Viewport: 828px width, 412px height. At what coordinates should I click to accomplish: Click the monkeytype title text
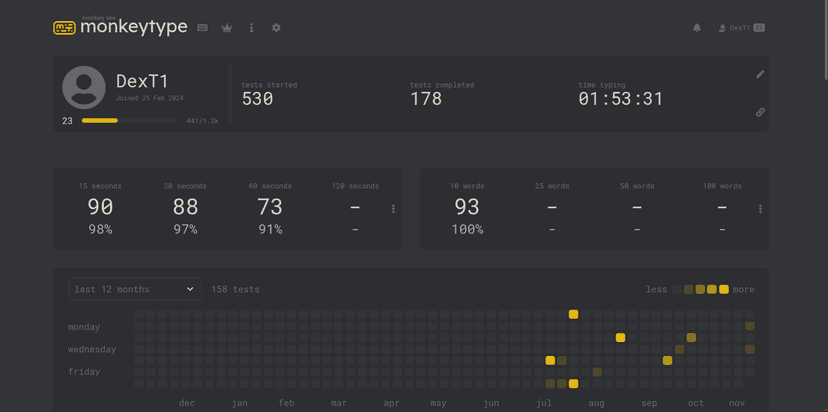click(x=134, y=28)
